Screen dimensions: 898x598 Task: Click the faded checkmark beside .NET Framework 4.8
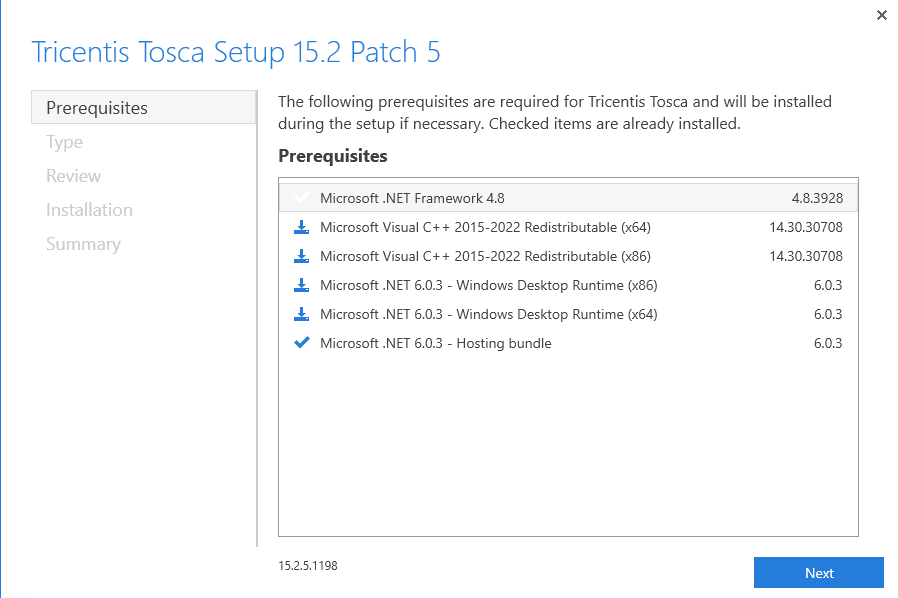(x=301, y=198)
